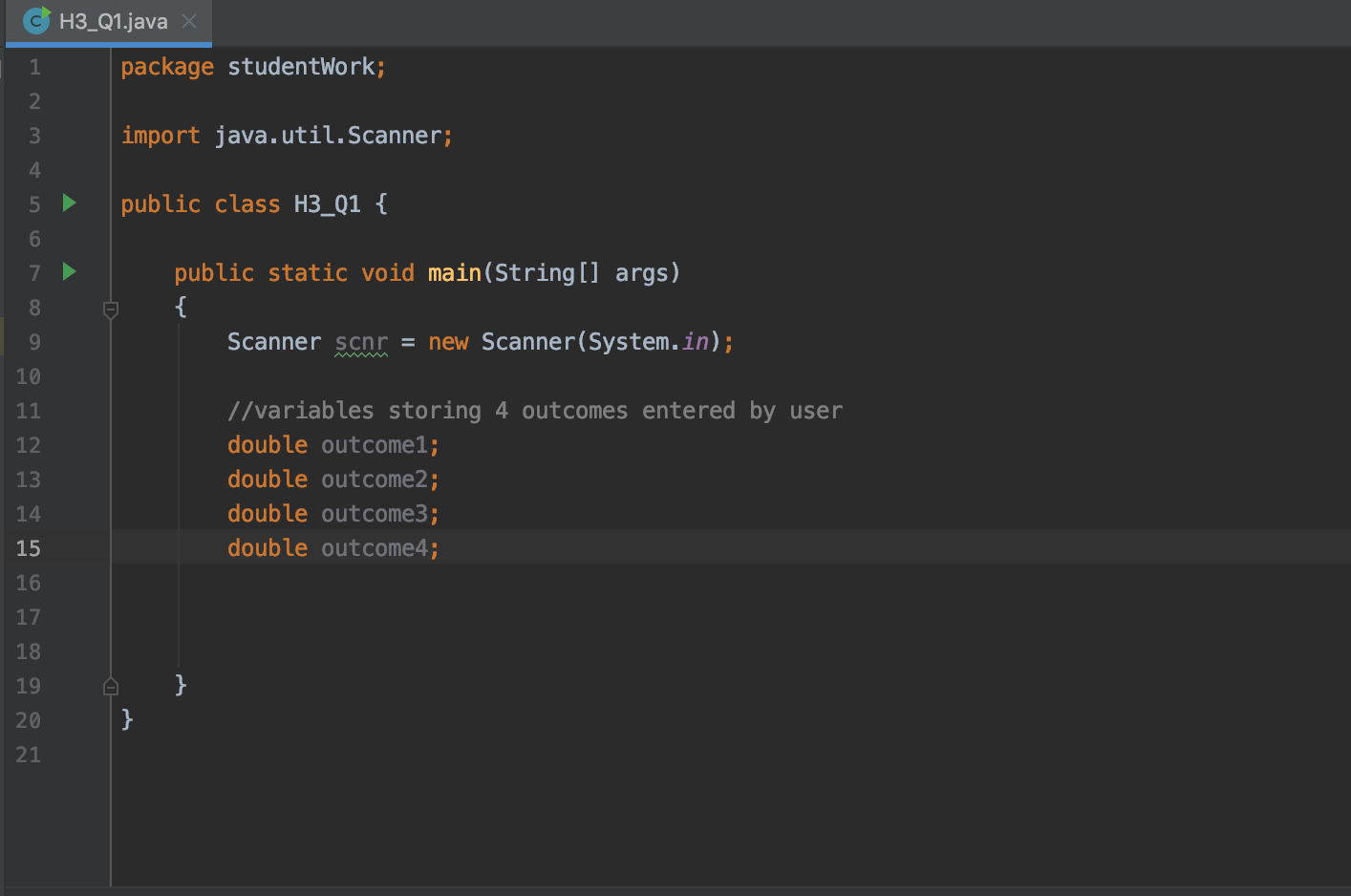Run the main method via green gutter arrow

[x=67, y=272]
